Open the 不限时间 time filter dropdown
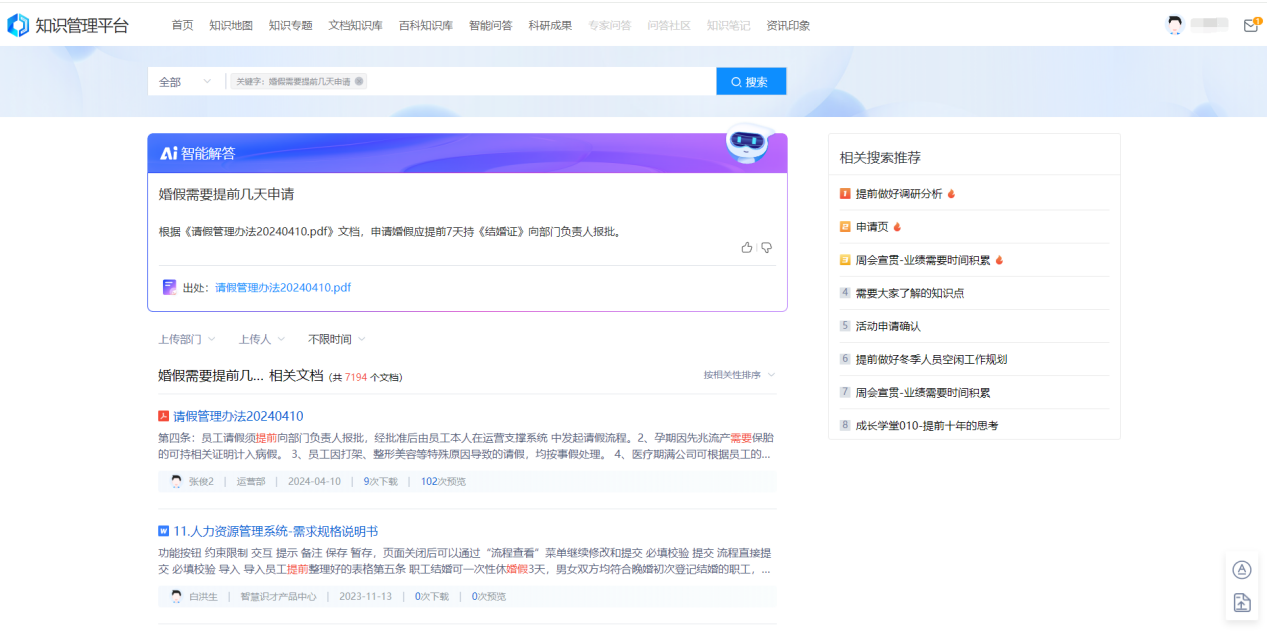1267x631 pixels. (x=336, y=339)
